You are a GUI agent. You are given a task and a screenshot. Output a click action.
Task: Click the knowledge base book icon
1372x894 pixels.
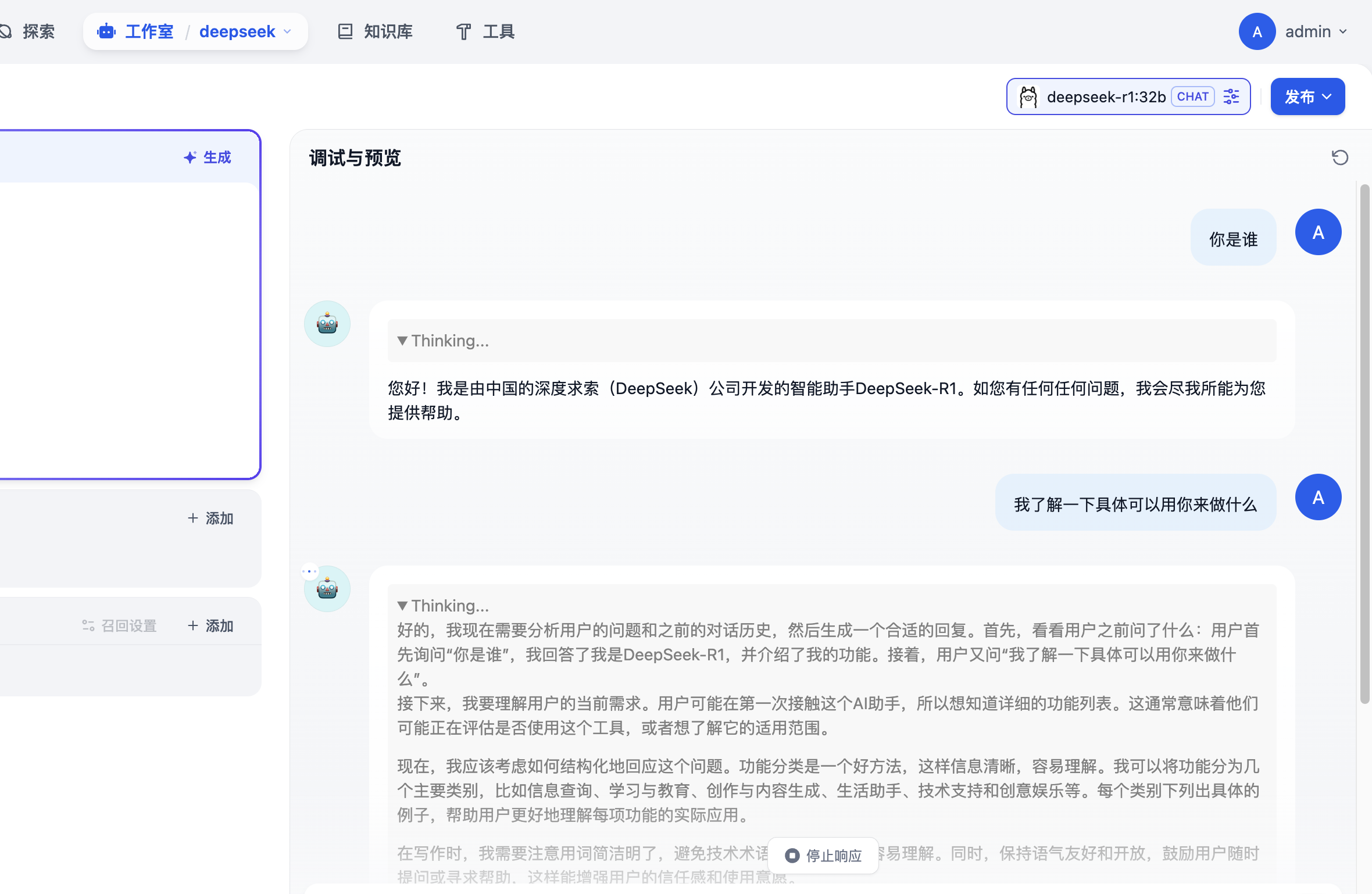(345, 31)
